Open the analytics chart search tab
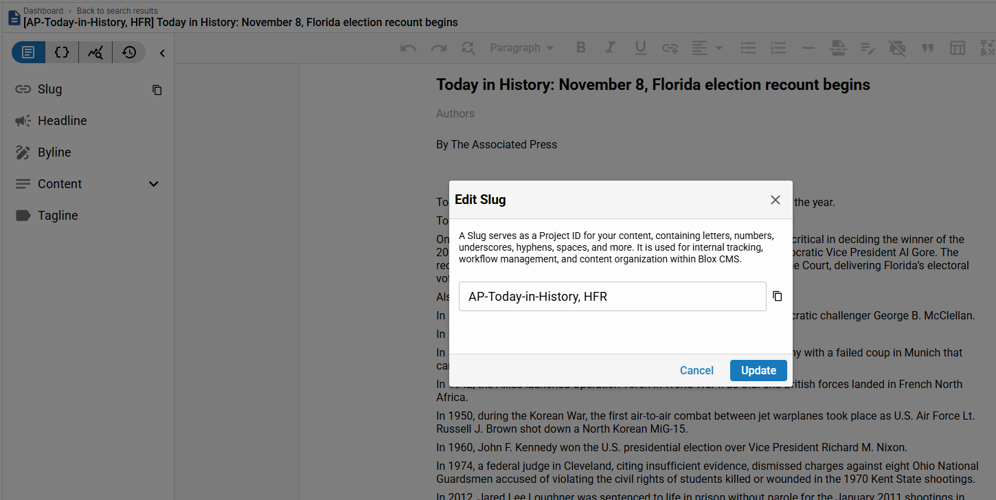This screenshot has width=996, height=500. click(x=95, y=52)
